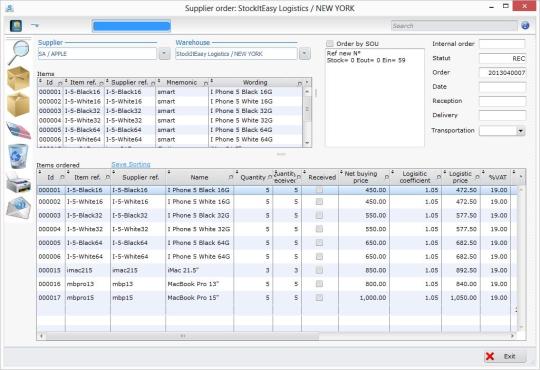540x370 pixels.
Task: Click the app icon in title bar
Action: [9, 8]
